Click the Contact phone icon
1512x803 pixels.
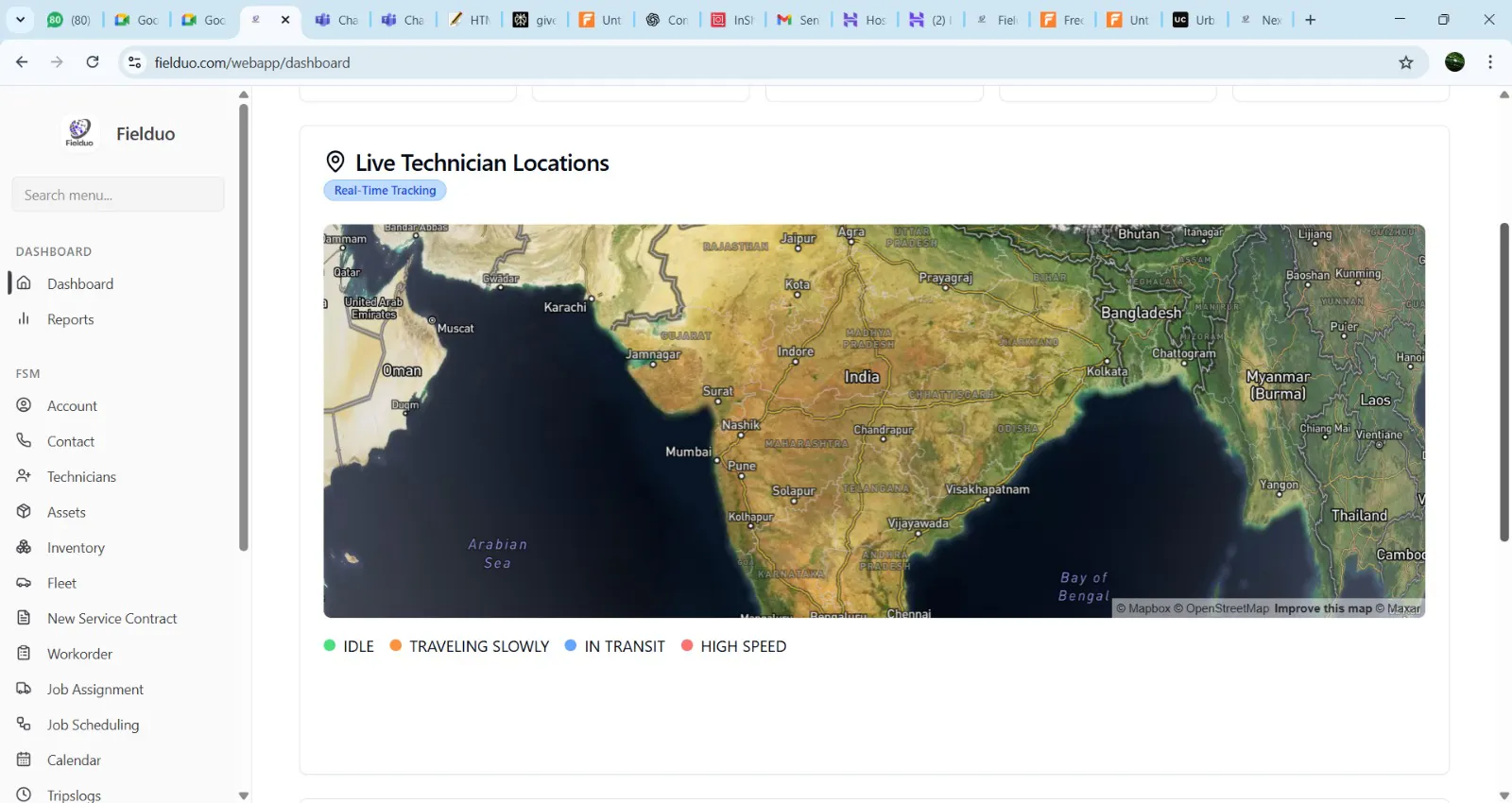pos(24,441)
